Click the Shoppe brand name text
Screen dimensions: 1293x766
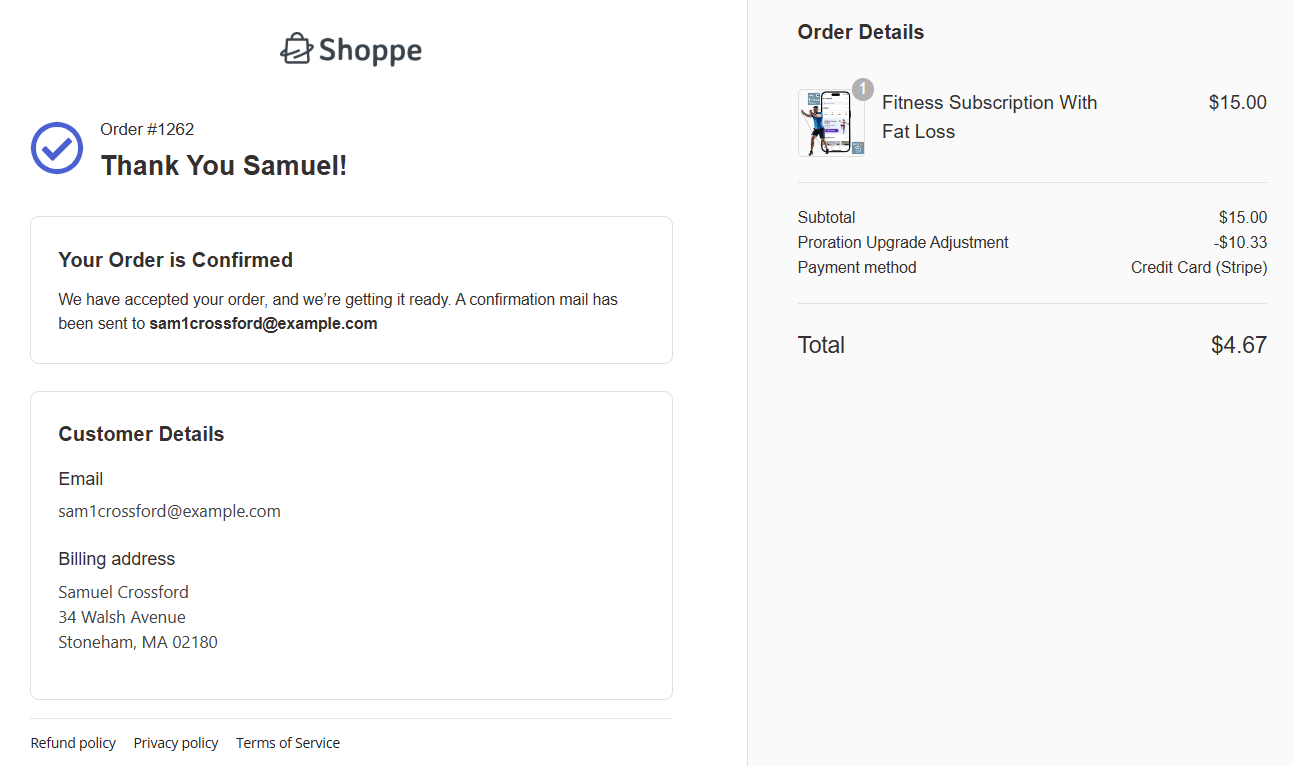370,50
